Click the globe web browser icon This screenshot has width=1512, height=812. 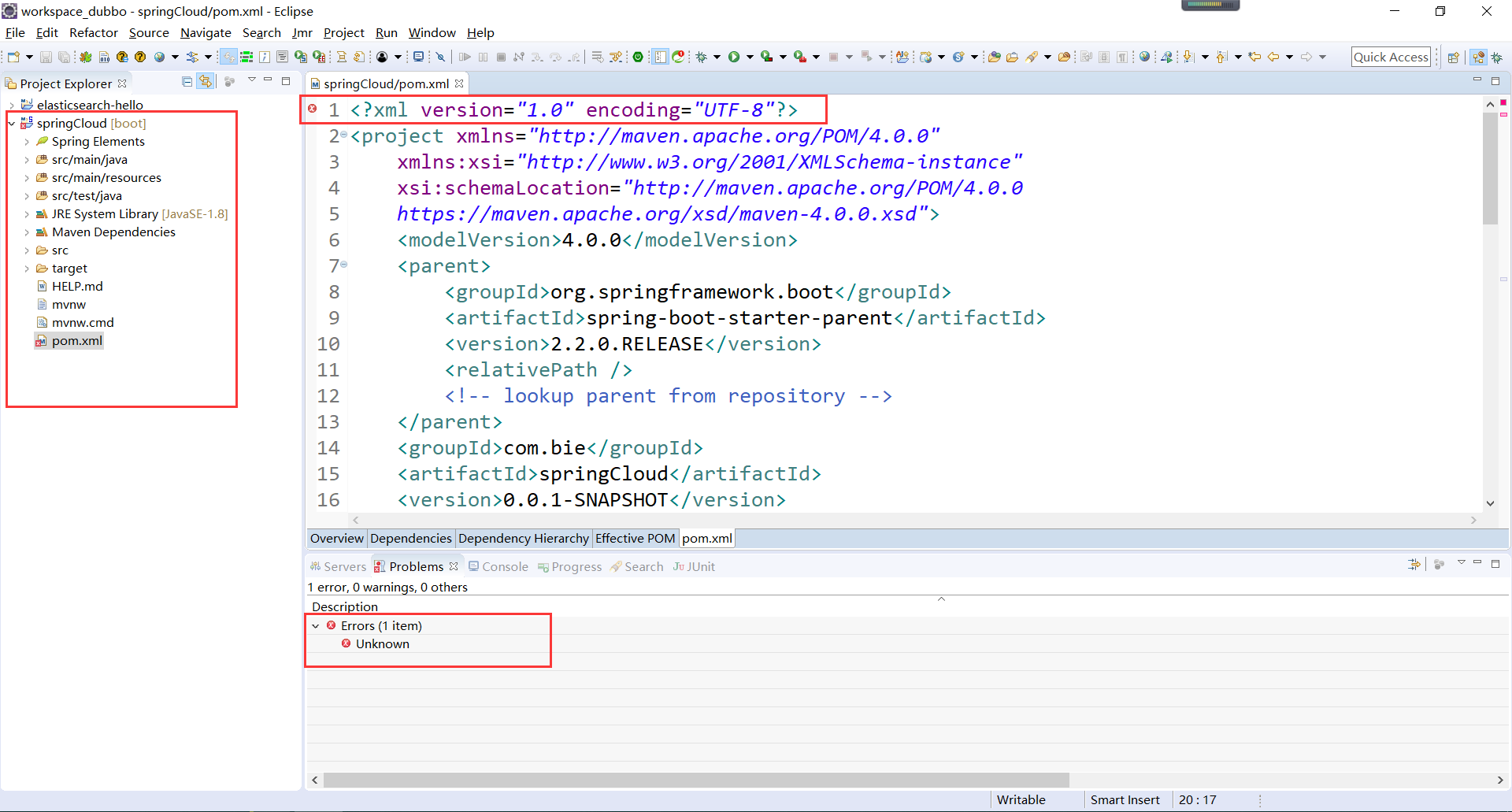click(1145, 57)
